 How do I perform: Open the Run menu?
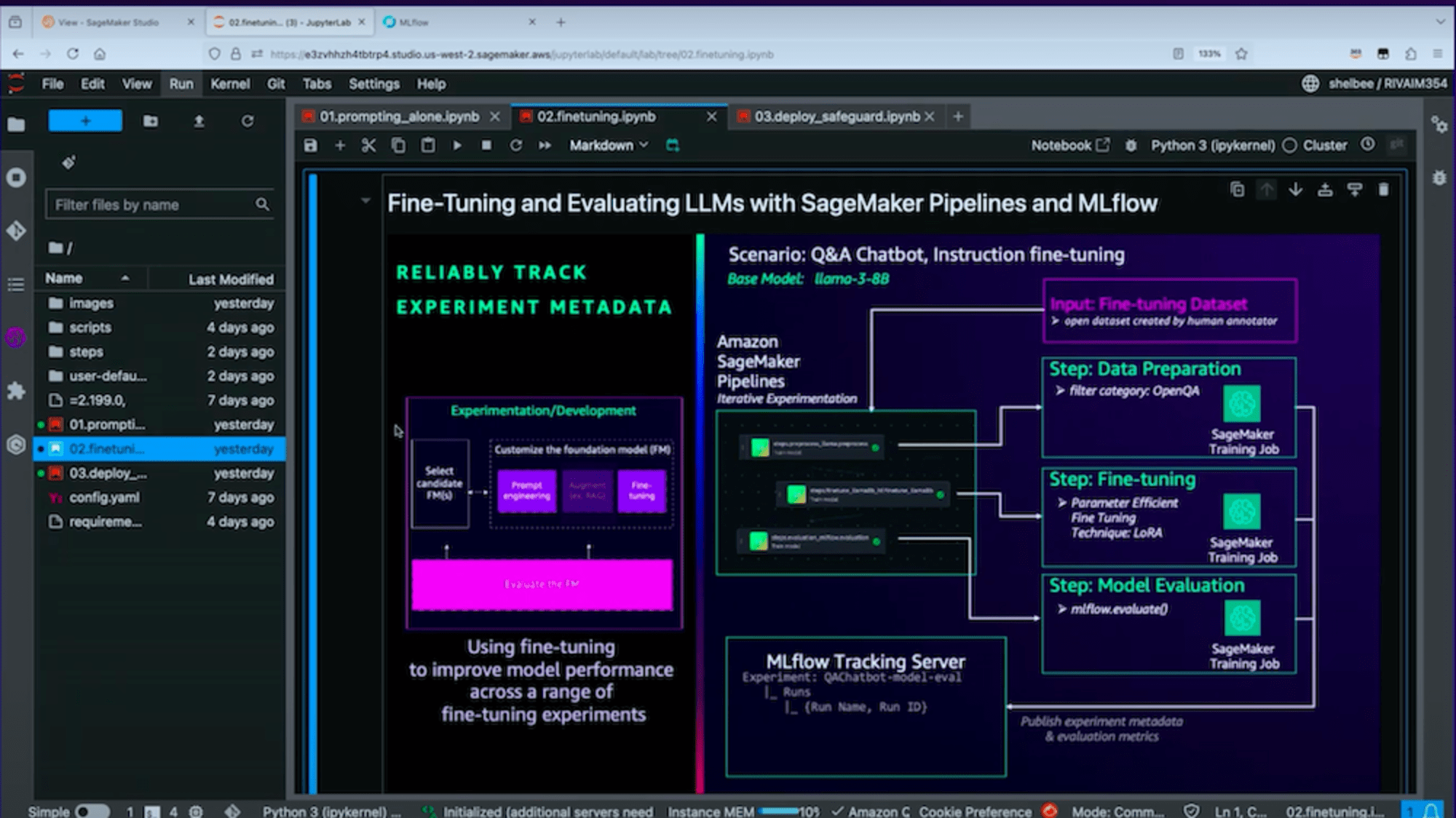(x=181, y=84)
